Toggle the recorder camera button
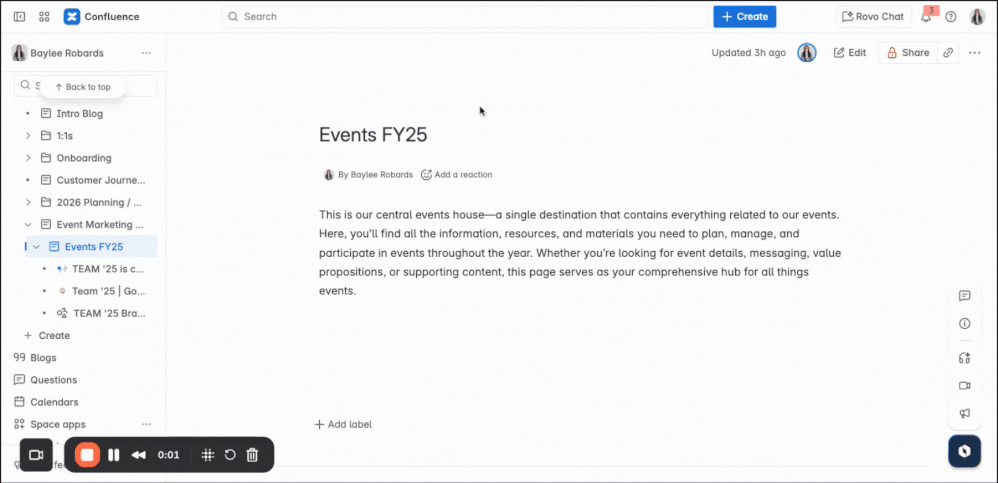This screenshot has width=998, height=483. [36, 455]
